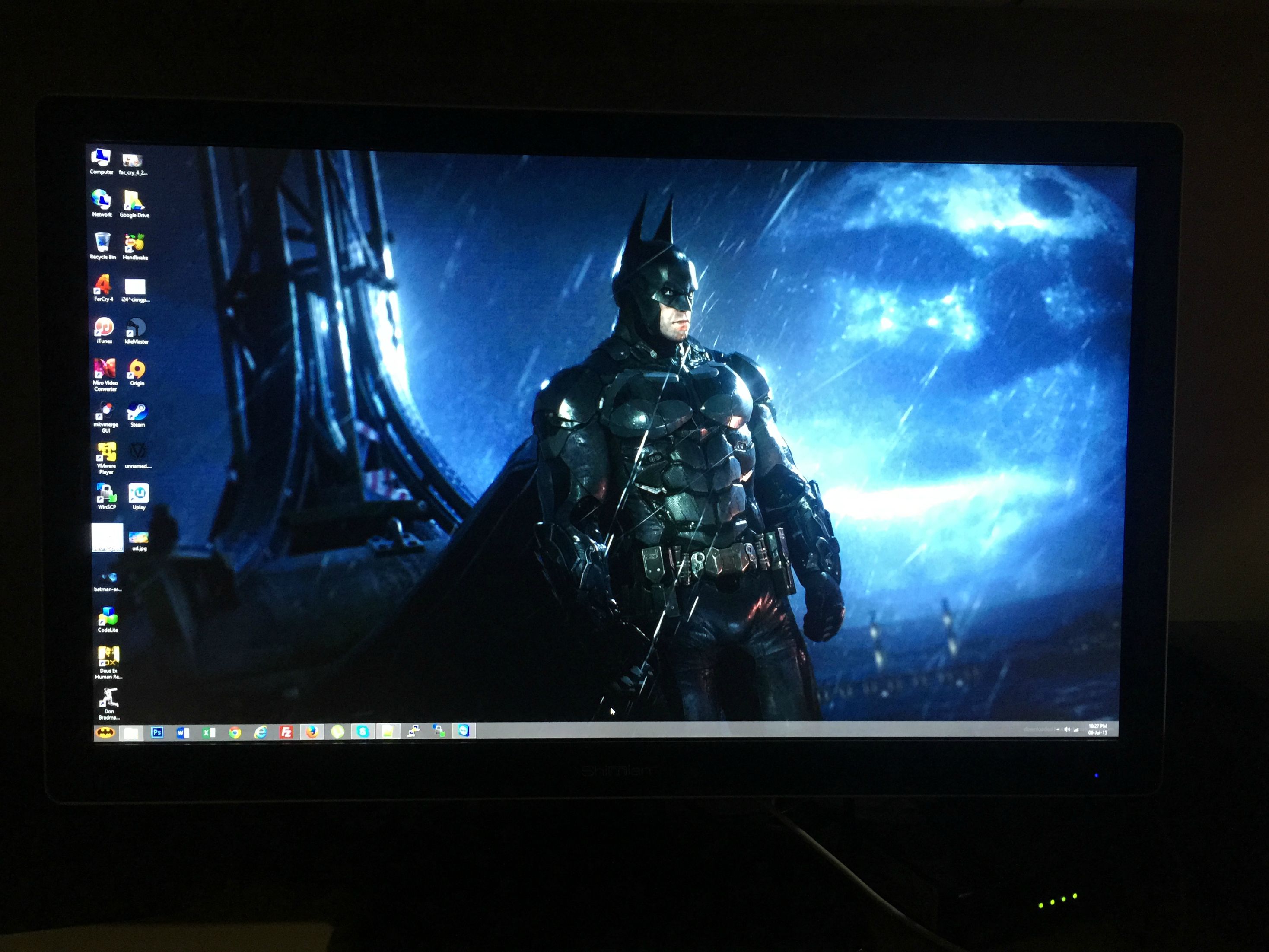Show hidden system tray icons
The width and height of the screenshot is (1269, 952).
coord(1057,729)
